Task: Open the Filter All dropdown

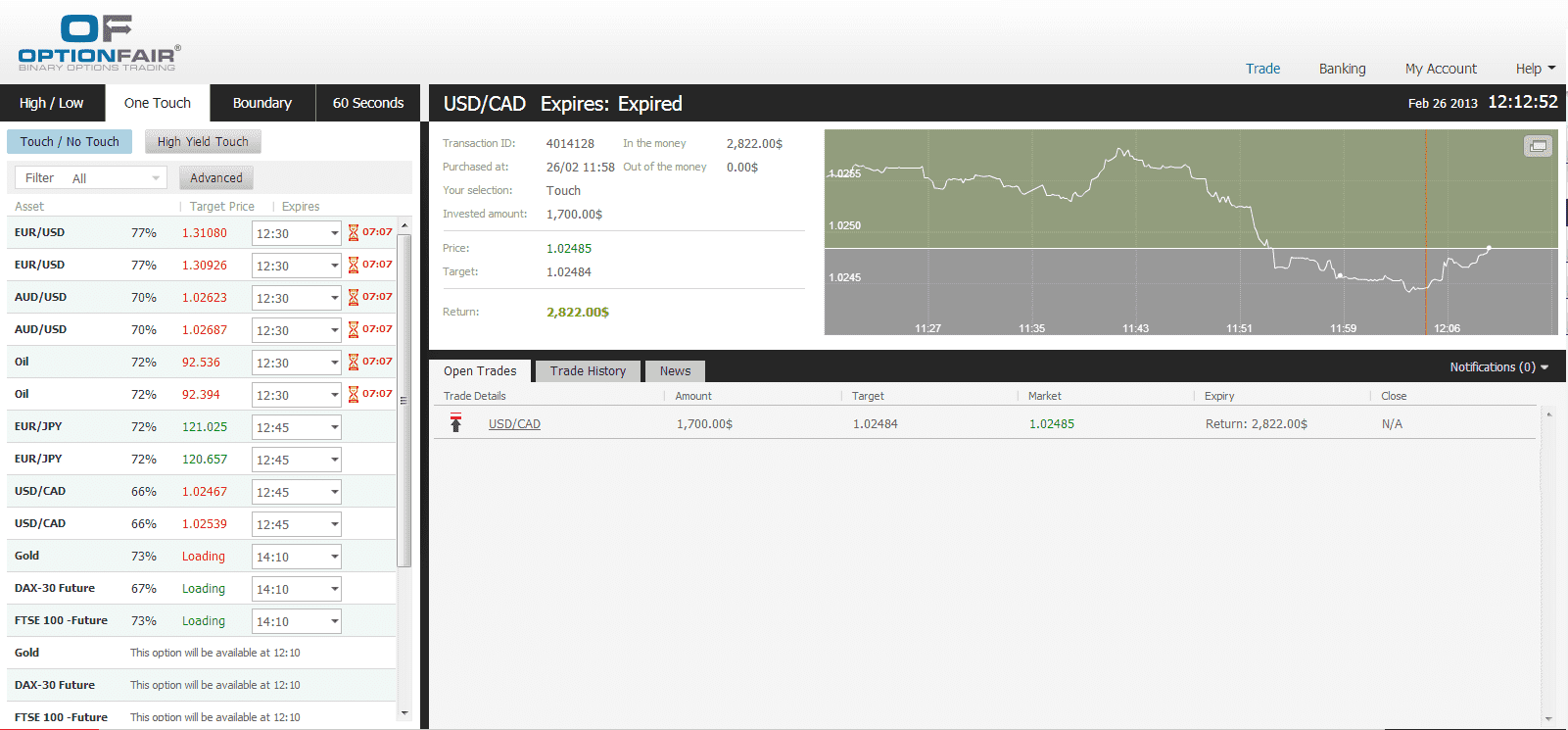Action: [91, 177]
